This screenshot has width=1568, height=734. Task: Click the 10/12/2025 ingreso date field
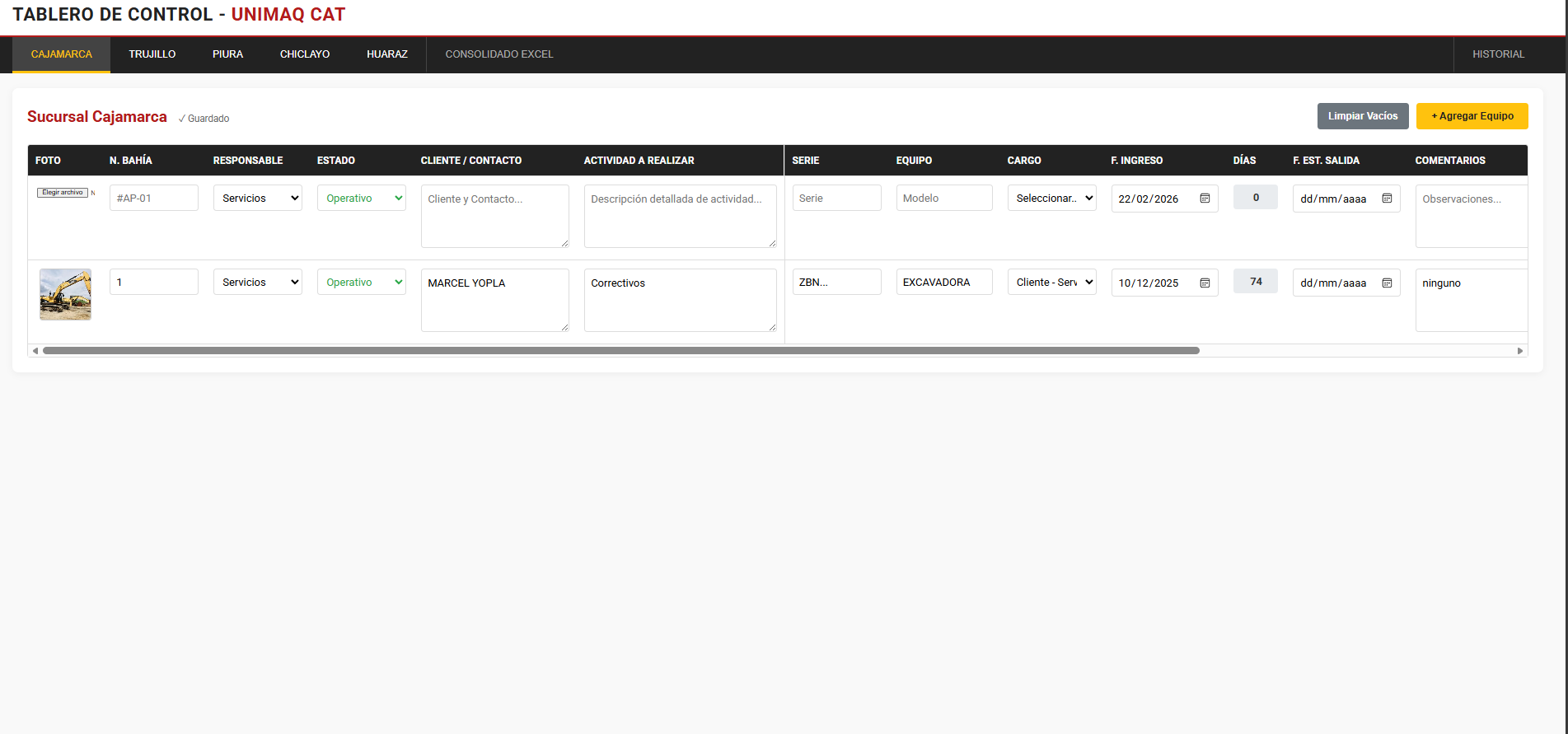[x=1165, y=283]
